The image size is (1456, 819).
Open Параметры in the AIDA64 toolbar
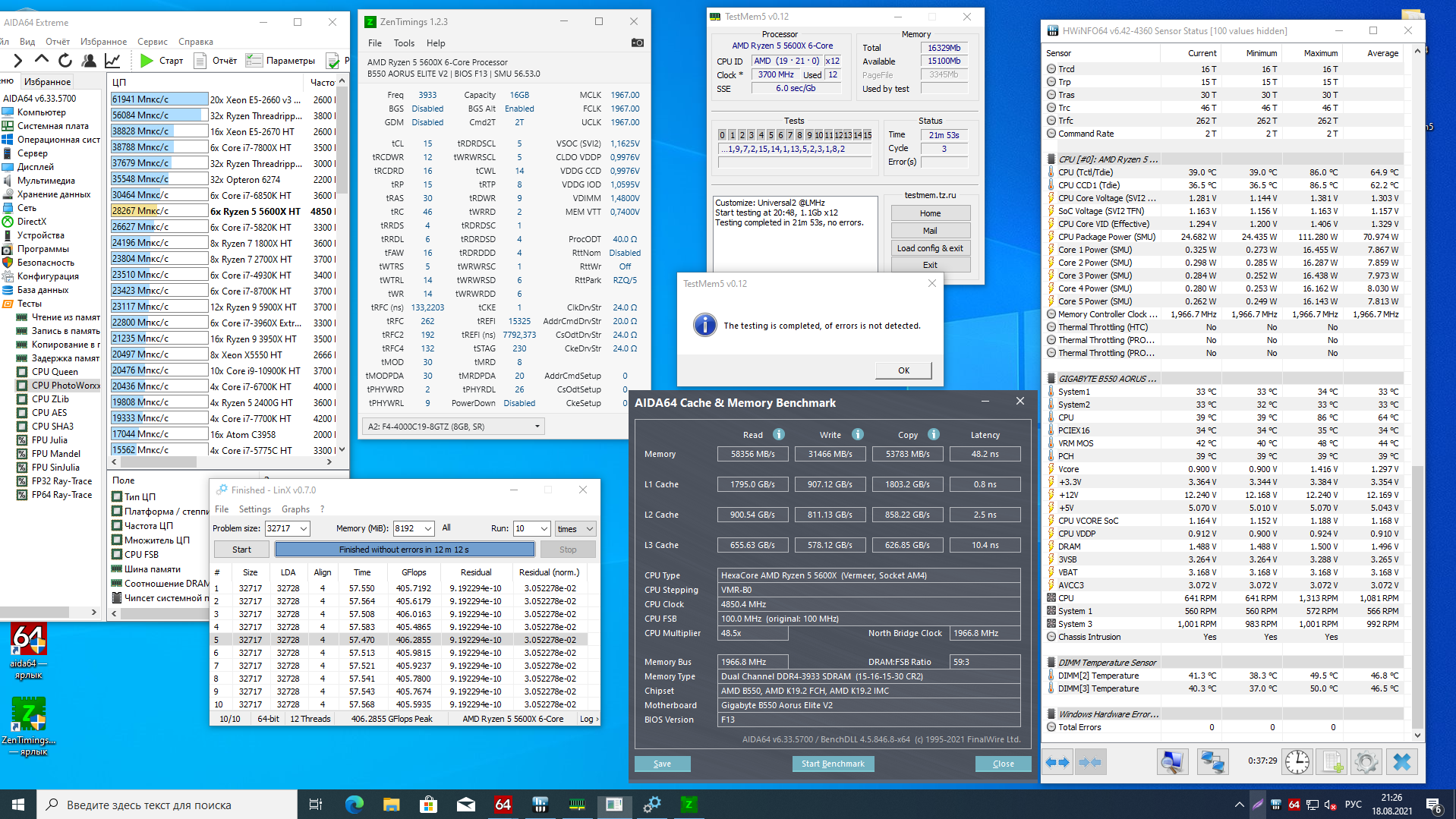click(x=281, y=61)
